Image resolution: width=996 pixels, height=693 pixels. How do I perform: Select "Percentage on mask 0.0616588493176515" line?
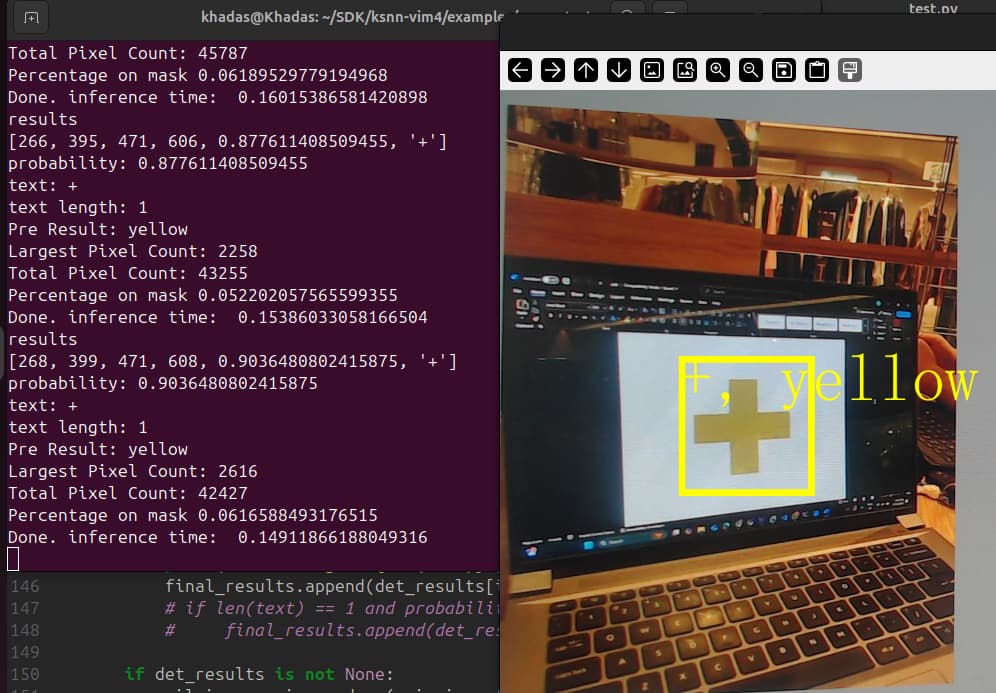pos(192,515)
